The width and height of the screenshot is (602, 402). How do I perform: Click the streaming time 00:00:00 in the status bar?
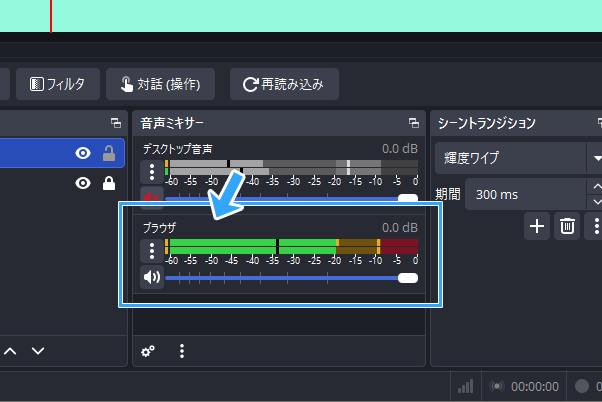coord(535,387)
